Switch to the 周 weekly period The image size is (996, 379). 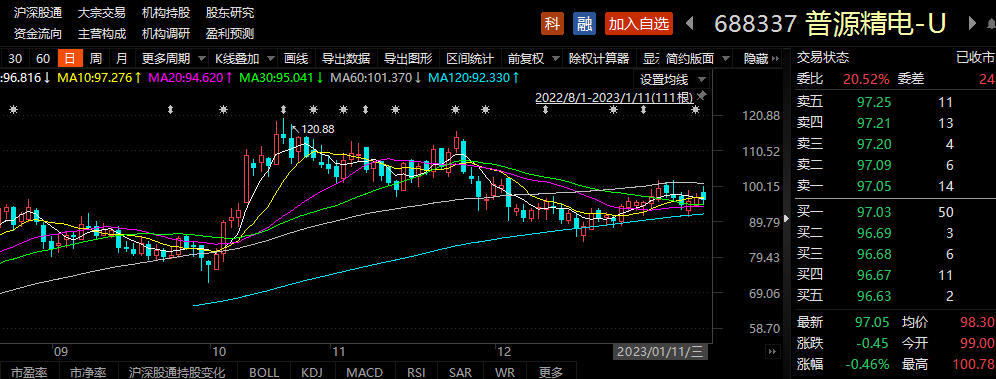95,59
